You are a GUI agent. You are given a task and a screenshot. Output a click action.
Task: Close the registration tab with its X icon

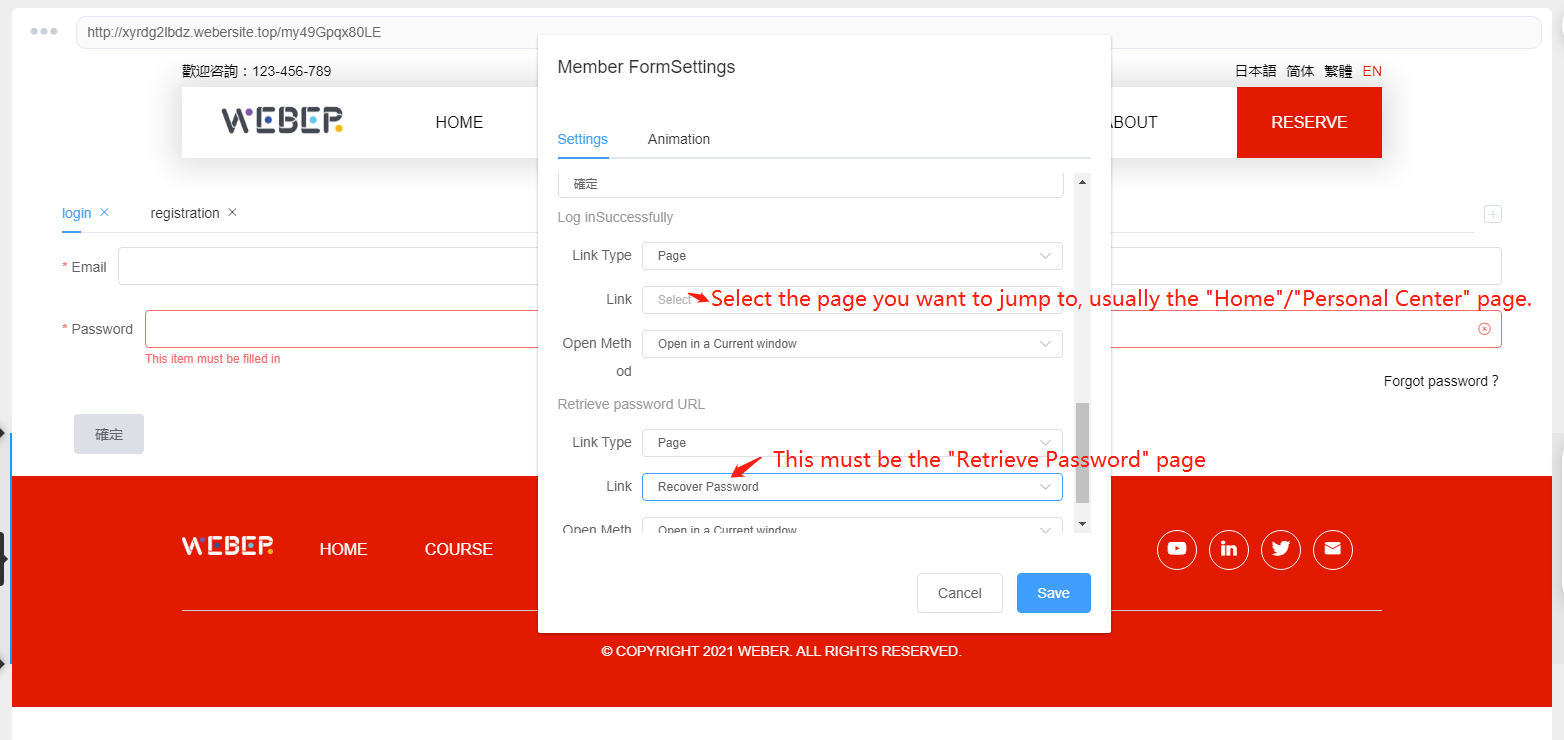coord(232,213)
